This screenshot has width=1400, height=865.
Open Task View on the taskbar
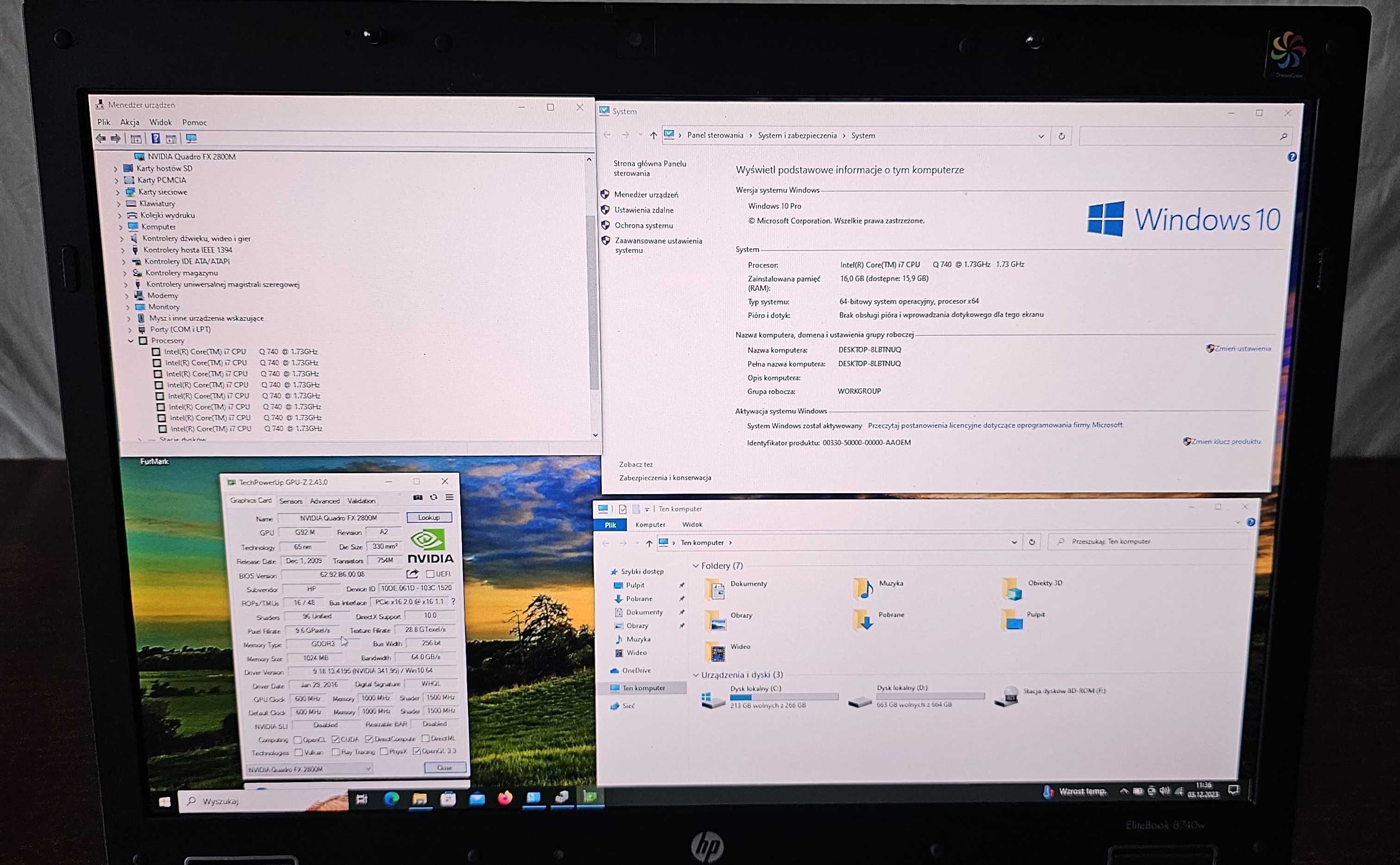point(362,799)
